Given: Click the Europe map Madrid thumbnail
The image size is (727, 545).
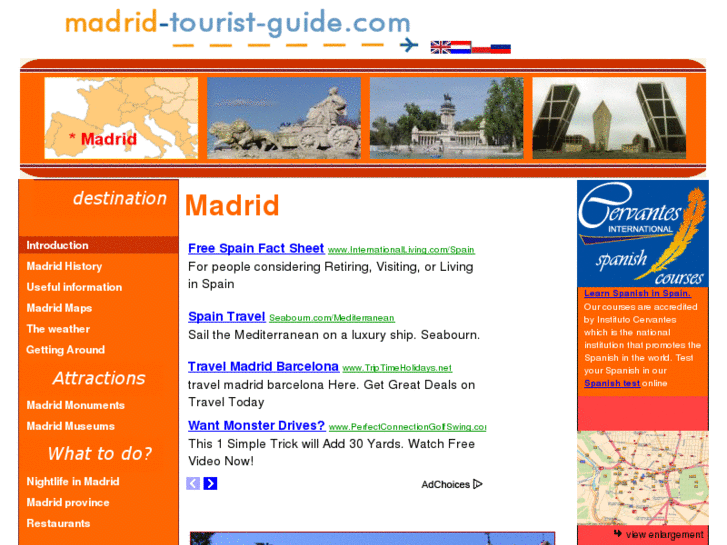Looking at the screenshot, I should 121,118.
